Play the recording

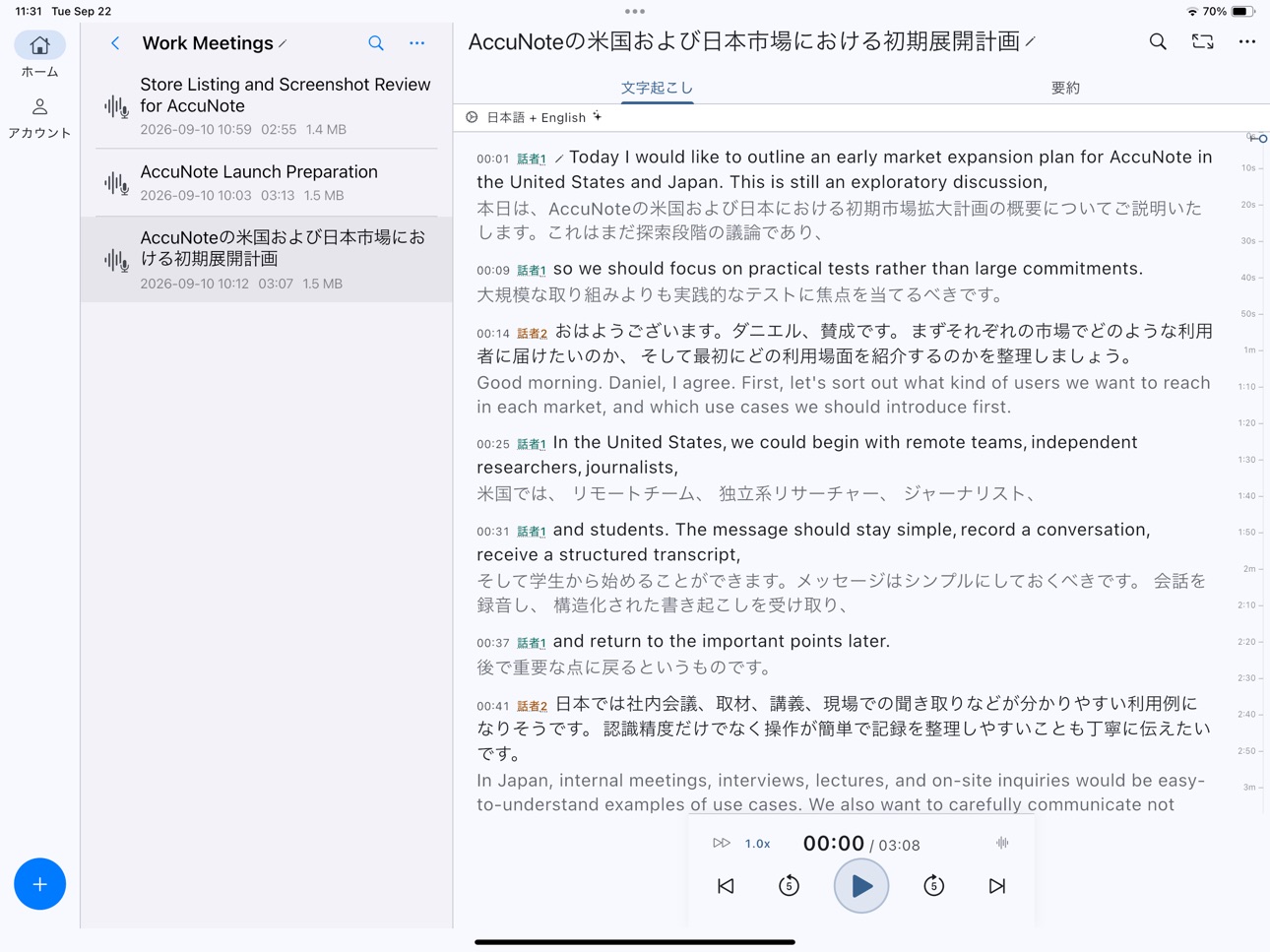point(861,886)
